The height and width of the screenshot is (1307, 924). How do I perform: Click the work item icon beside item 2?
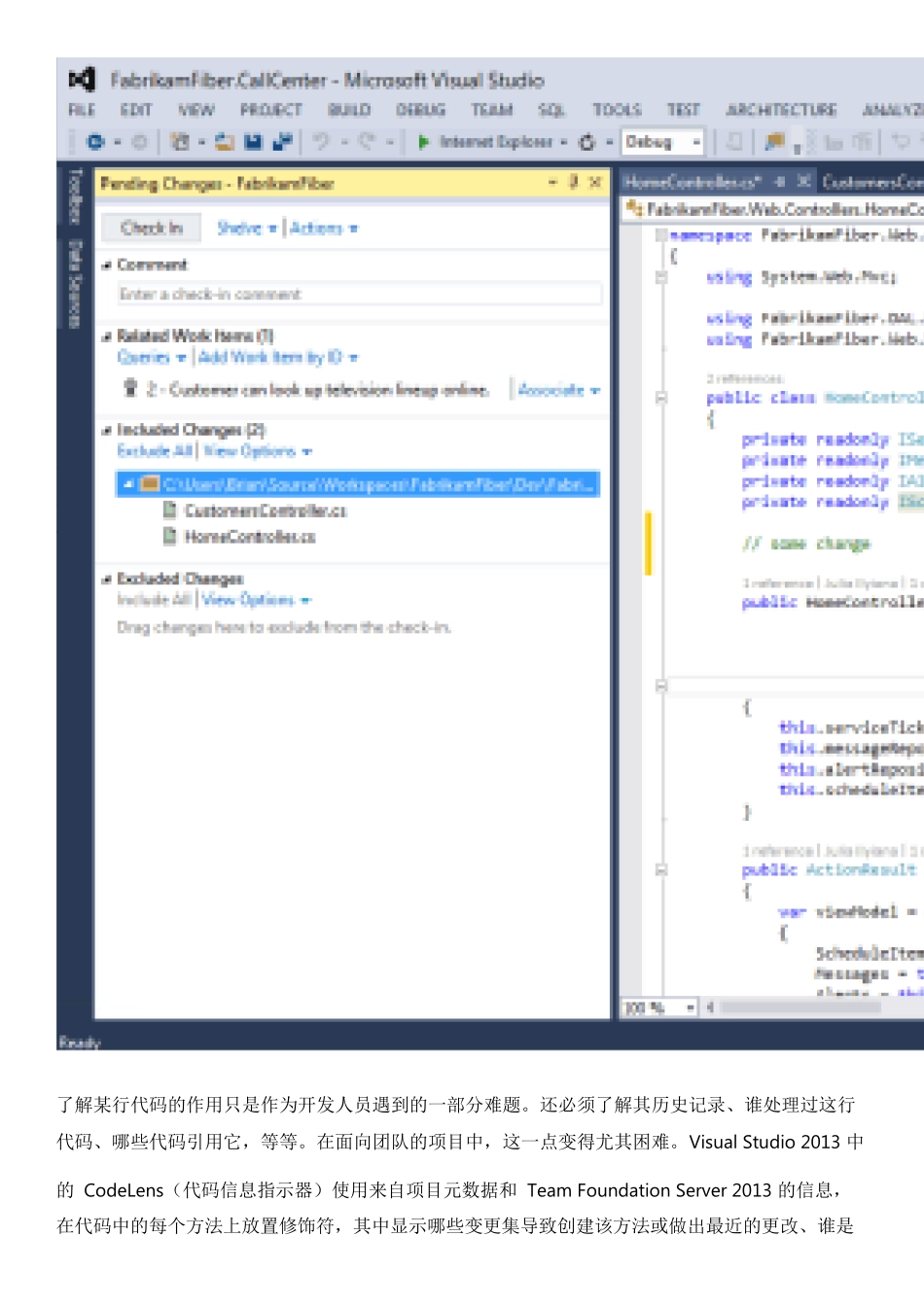click(130, 388)
